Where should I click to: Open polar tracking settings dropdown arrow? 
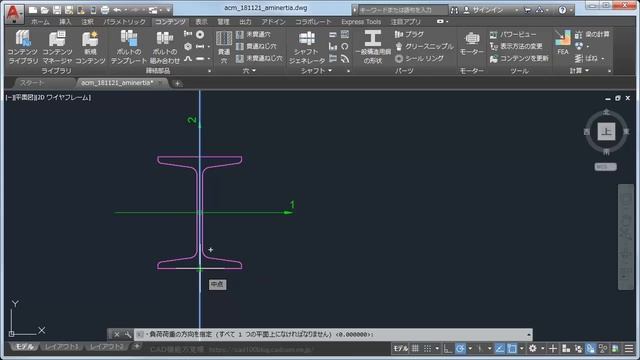[x=470, y=349]
